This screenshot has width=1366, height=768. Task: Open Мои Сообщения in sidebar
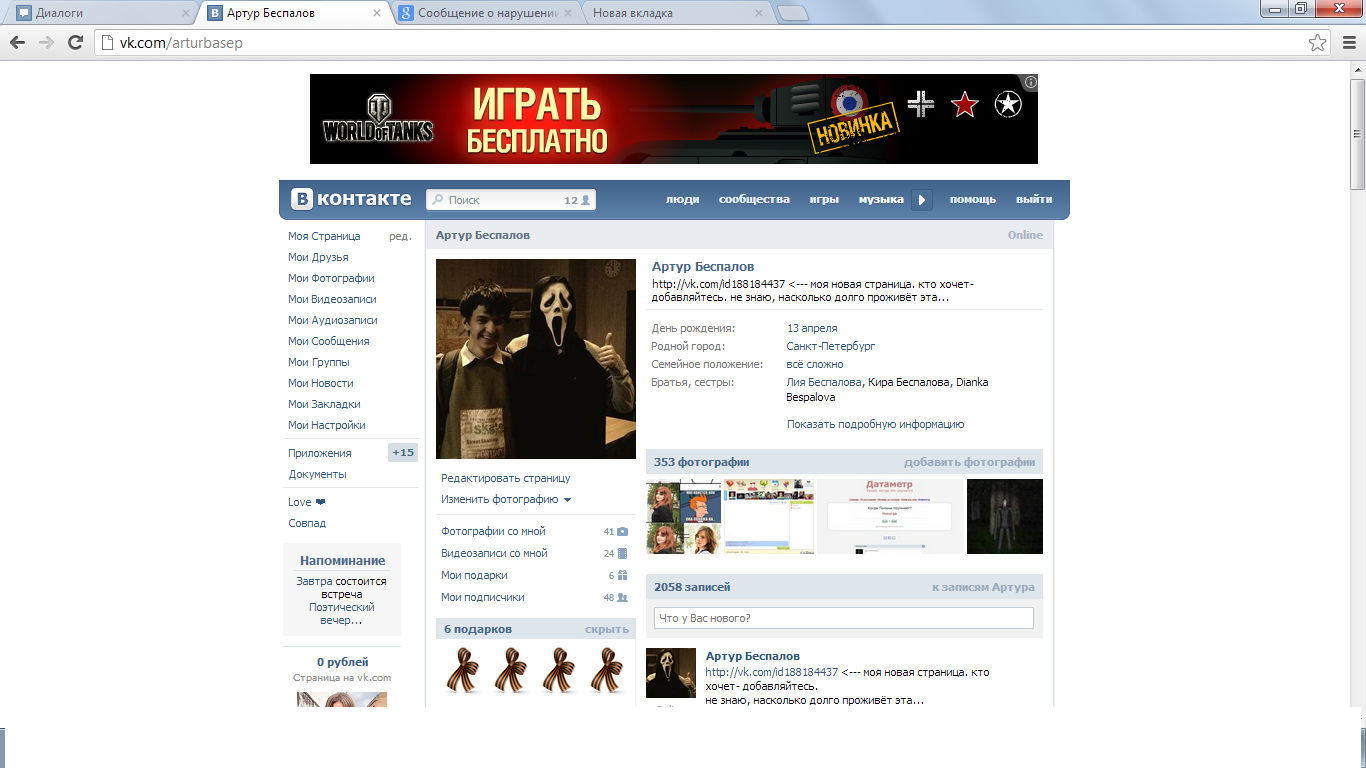329,341
